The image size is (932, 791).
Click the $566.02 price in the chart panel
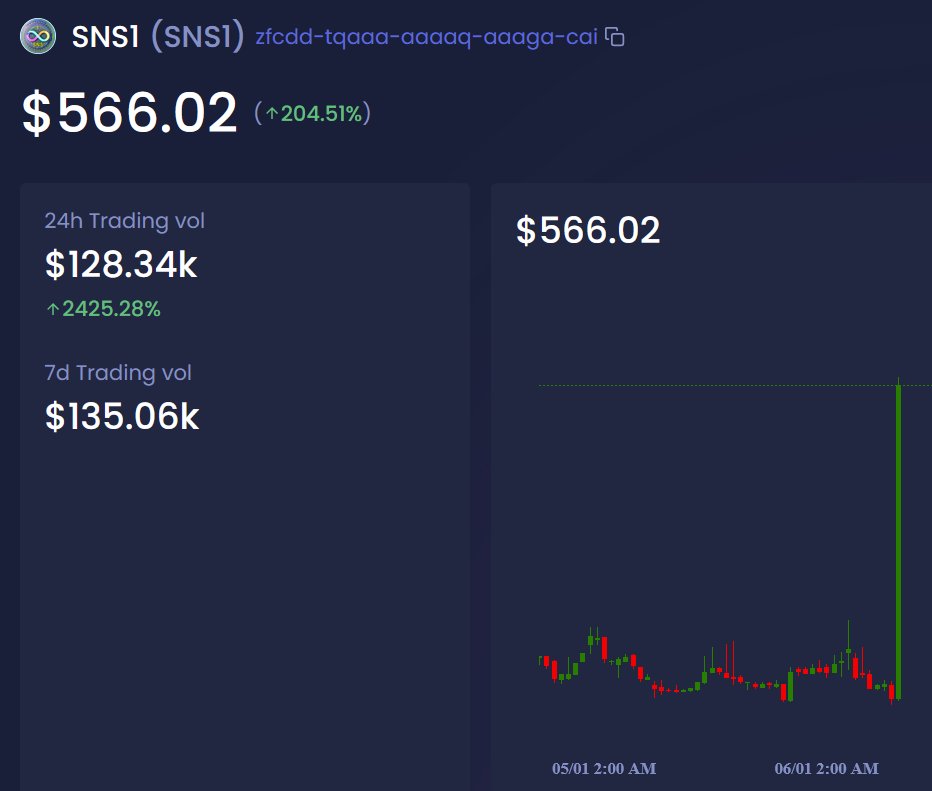coord(588,230)
